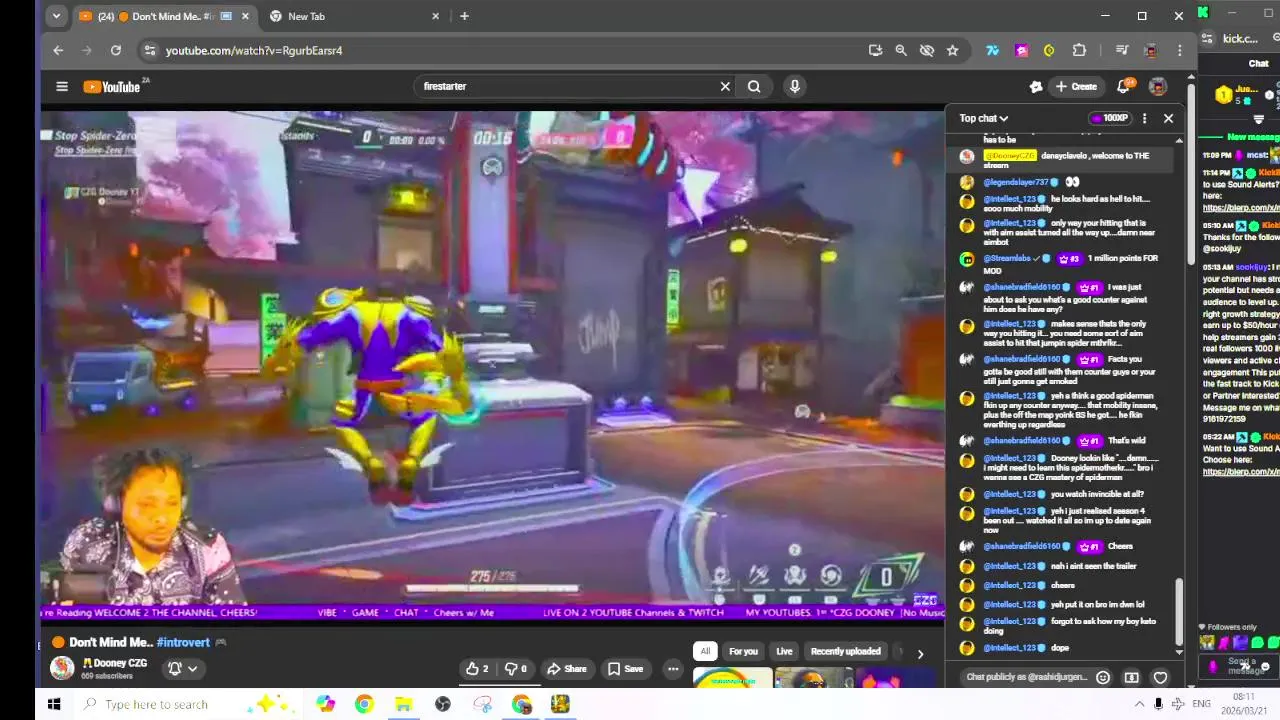Start voice search with the microphone

tap(795, 86)
